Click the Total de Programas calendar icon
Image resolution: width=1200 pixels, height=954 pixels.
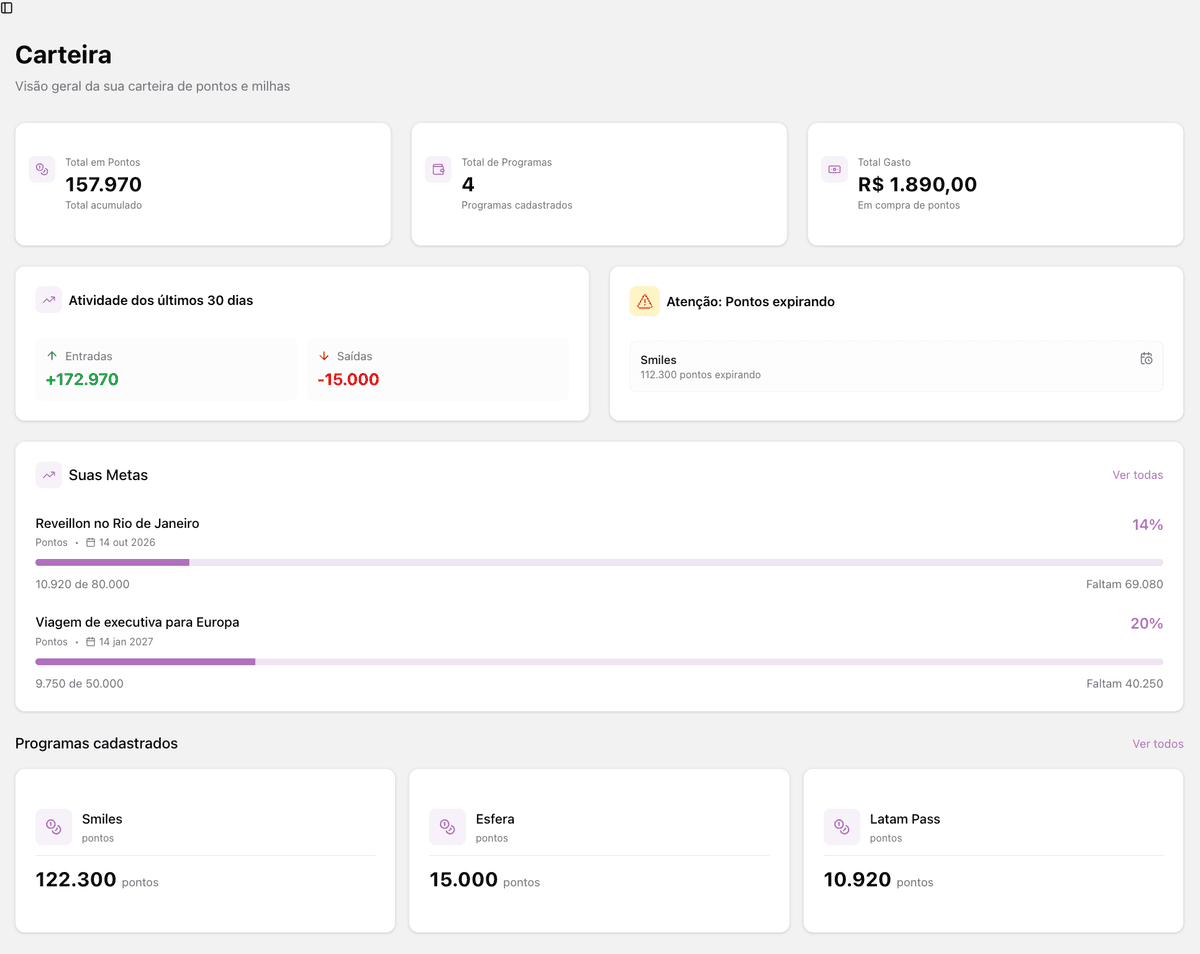438,169
